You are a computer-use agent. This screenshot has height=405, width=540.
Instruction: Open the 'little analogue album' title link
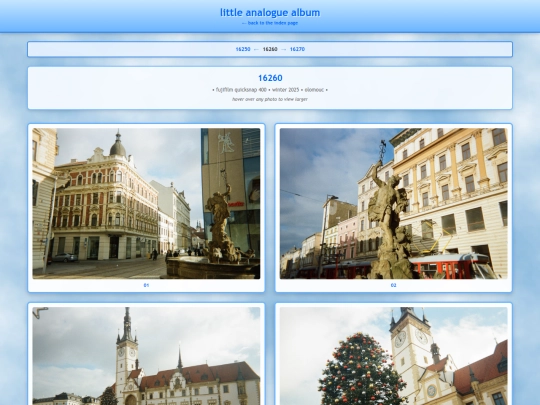270,13
